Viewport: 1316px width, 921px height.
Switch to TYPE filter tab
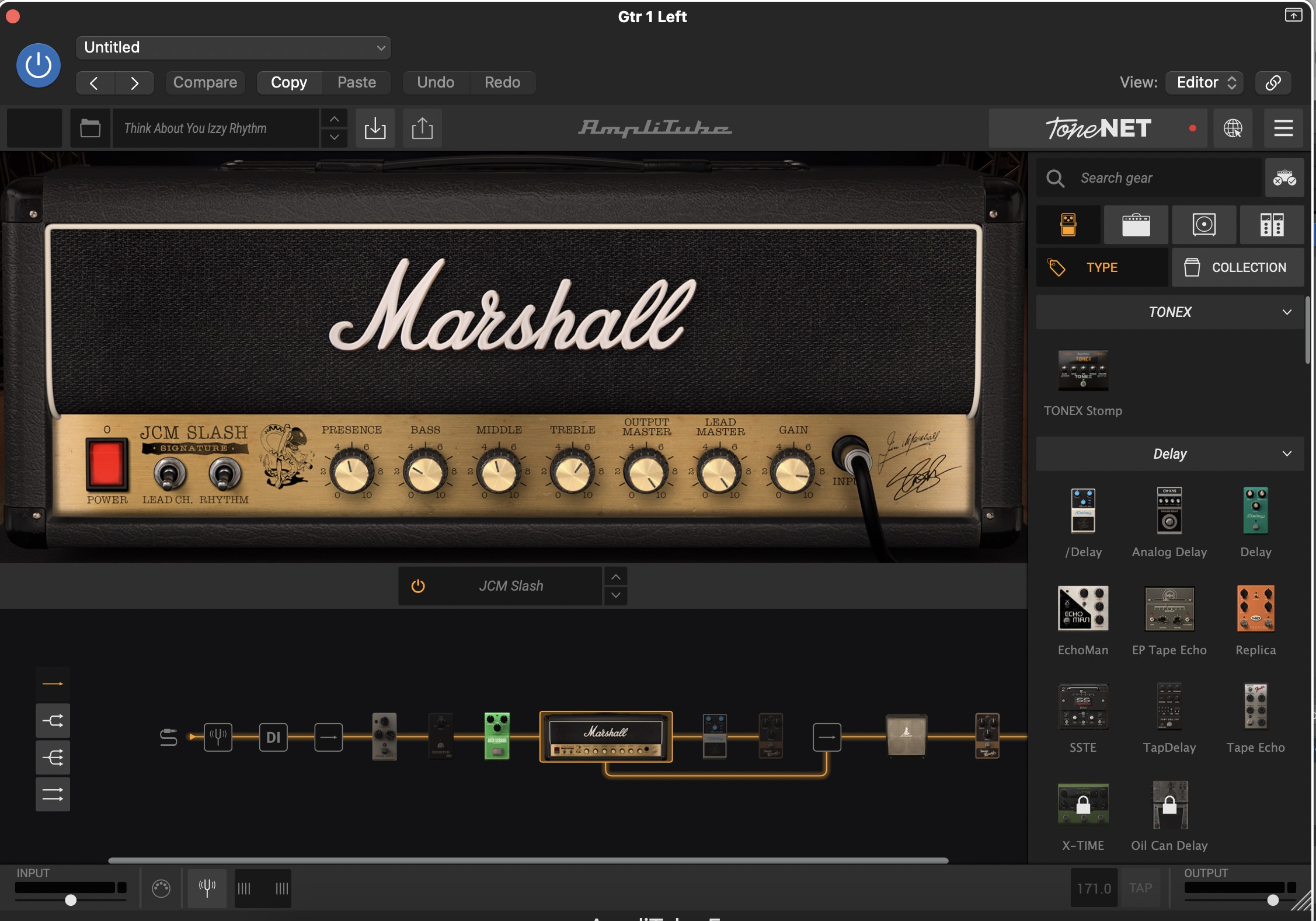coord(1102,267)
